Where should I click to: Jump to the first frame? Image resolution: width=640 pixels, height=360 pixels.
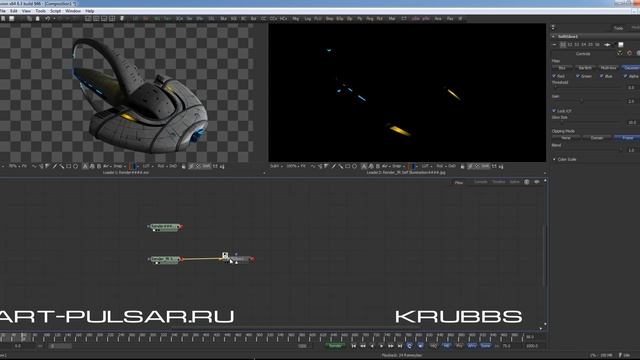(354, 346)
